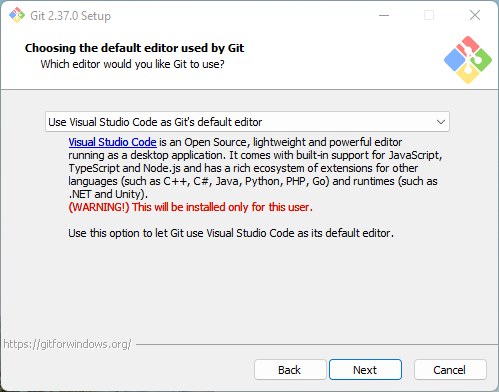Click the dropdown chevron arrow

441,122
